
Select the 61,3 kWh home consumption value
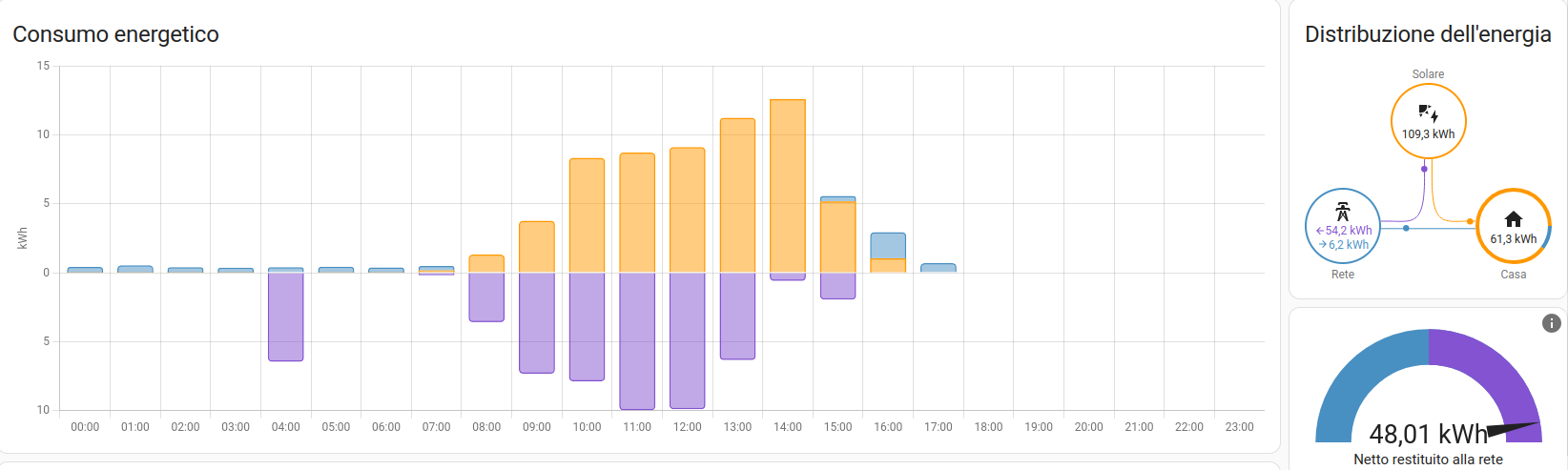pyautogui.click(x=1514, y=239)
